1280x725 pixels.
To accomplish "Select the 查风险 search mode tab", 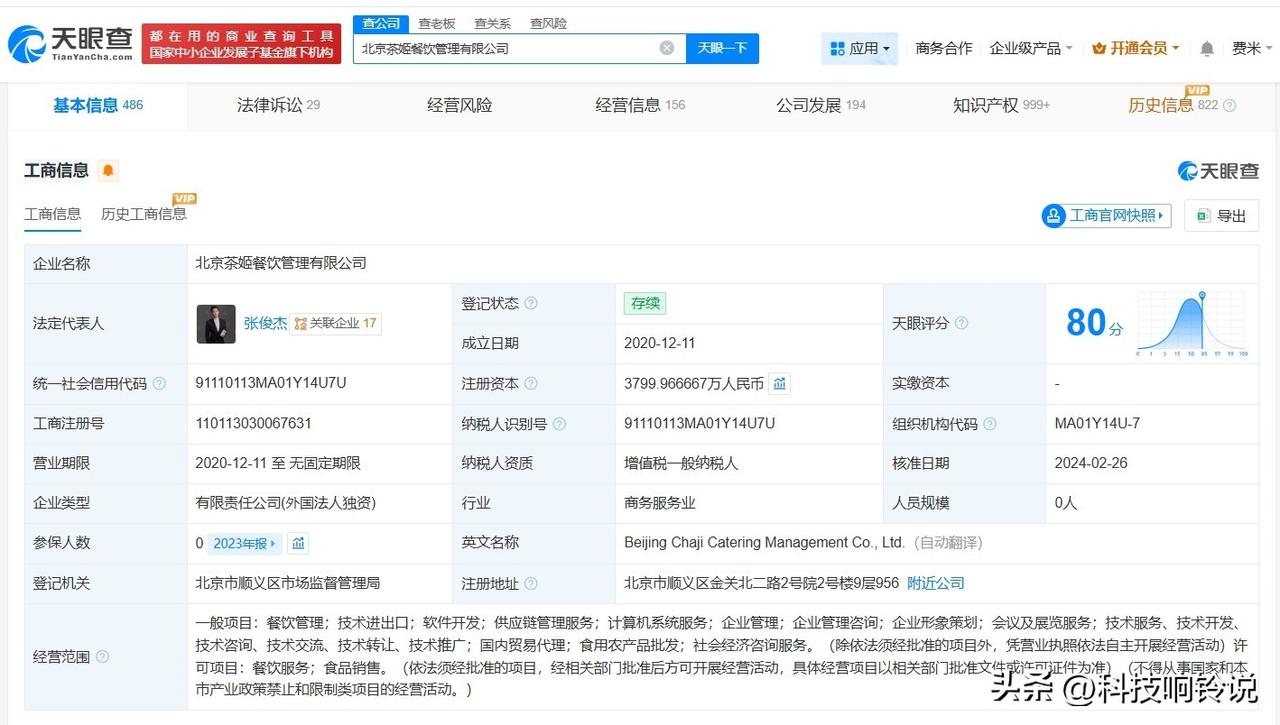I will pos(548,23).
